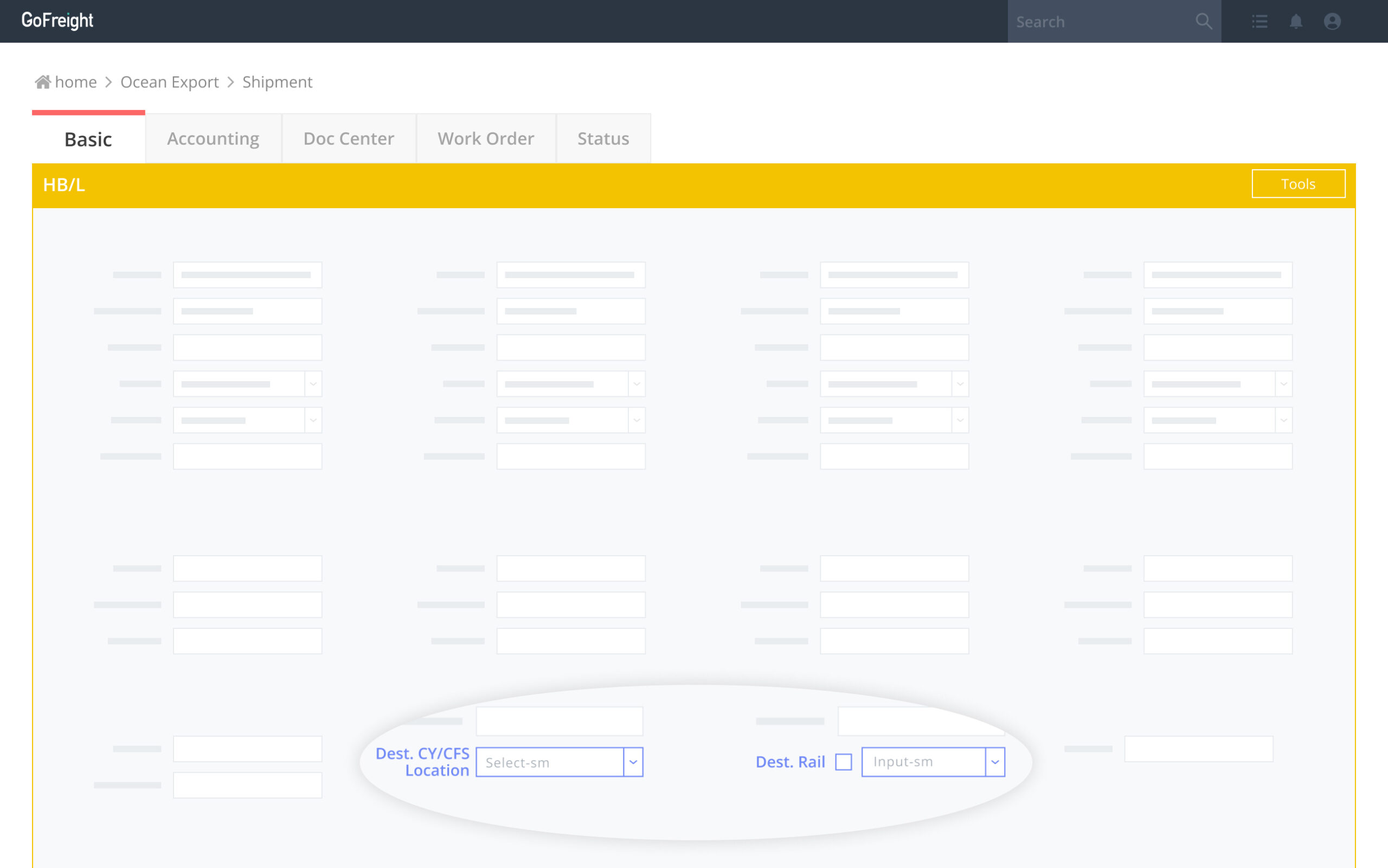The image size is (1388, 868).
Task: Go to the Work Order tab
Action: [486, 139]
